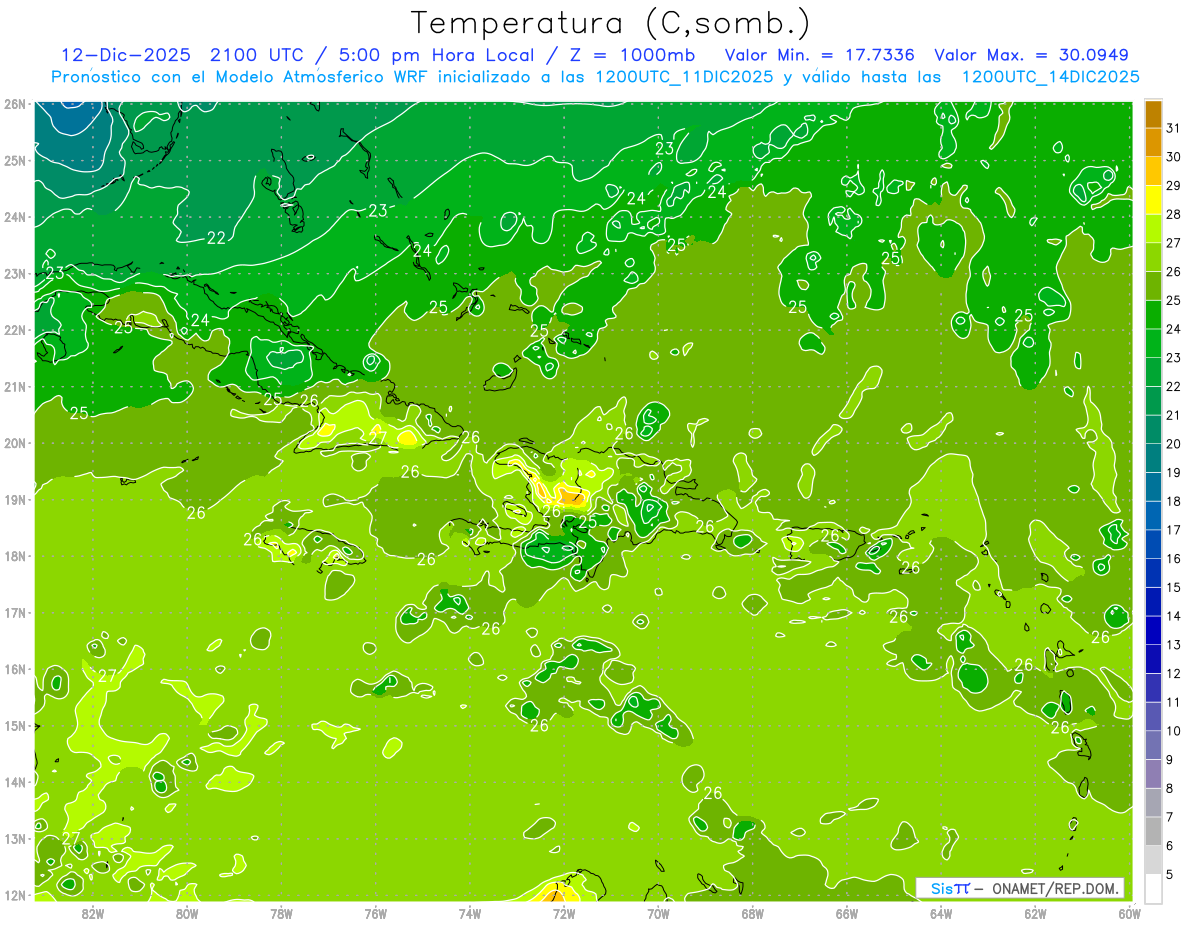Click the 70W longitude axis label

(658, 913)
